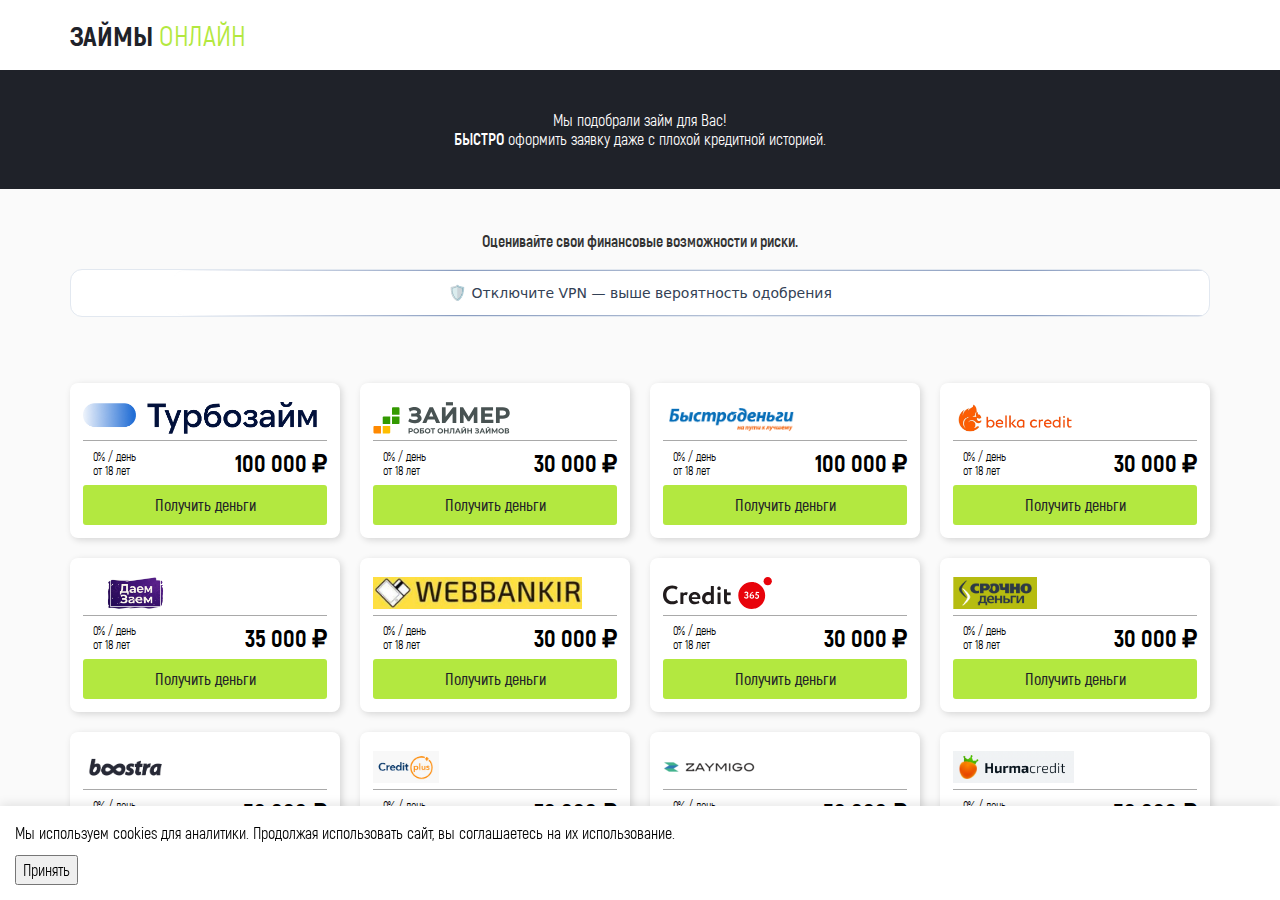Select the 30 000 ₽ amount on Credit 365
The image size is (1280, 900).
coord(865,638)
